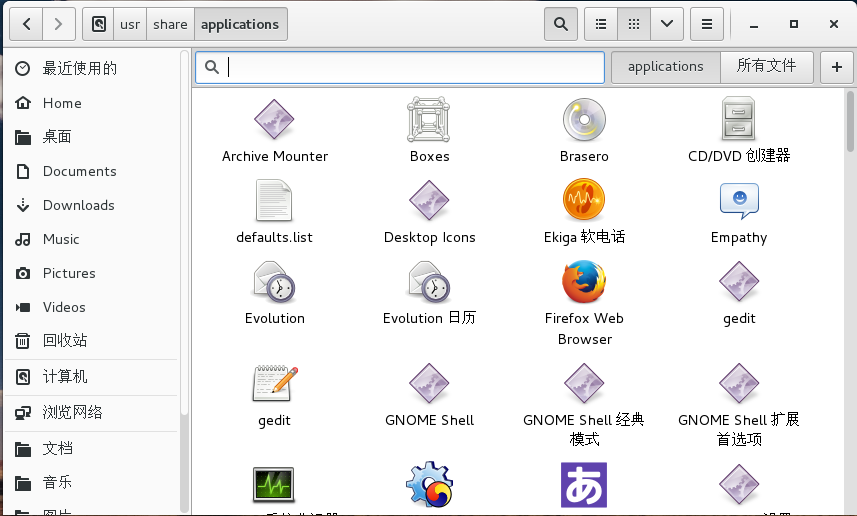Click the applications path bar segment

click(240, 24)
